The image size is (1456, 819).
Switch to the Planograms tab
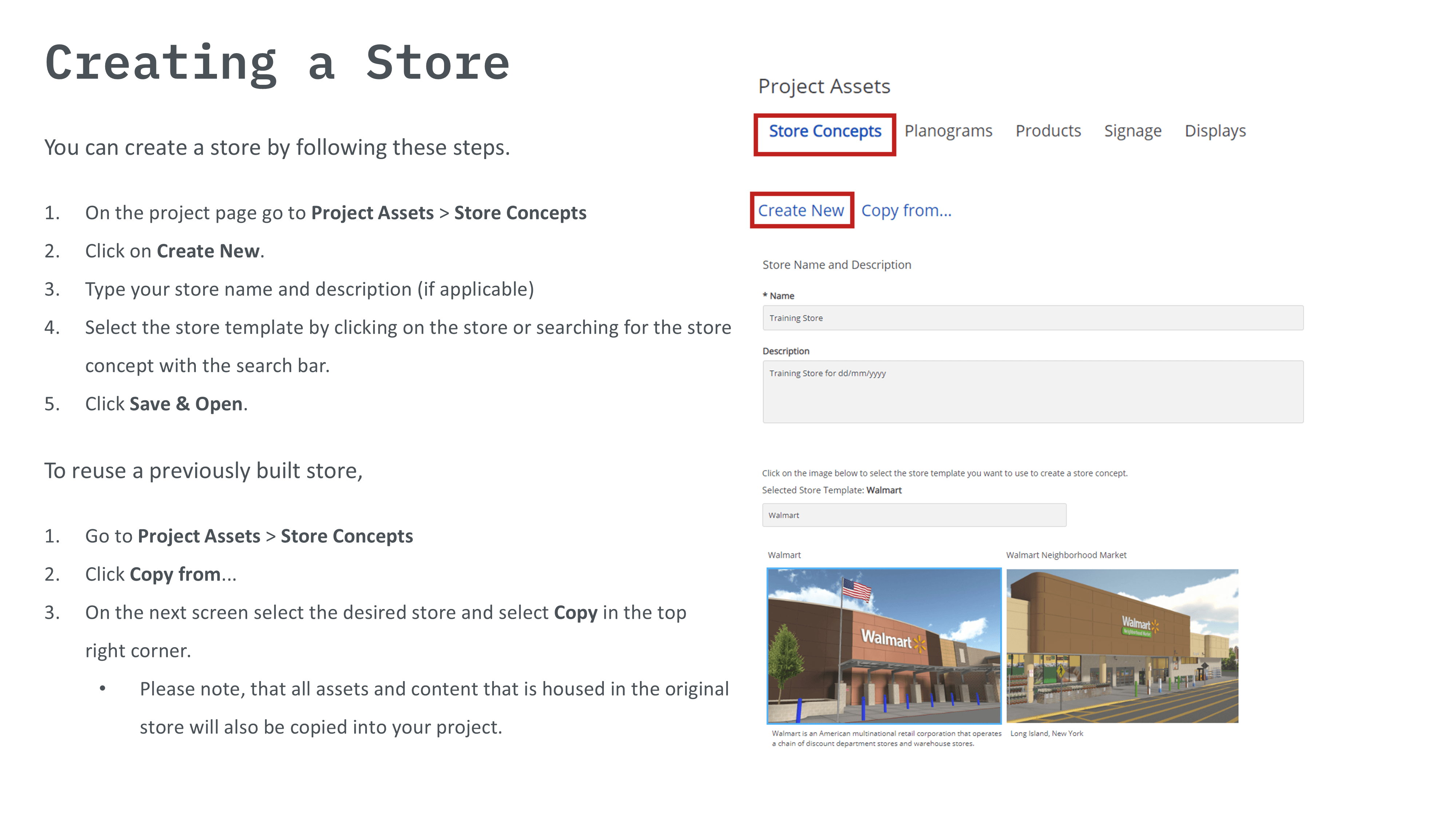[948, 131]
